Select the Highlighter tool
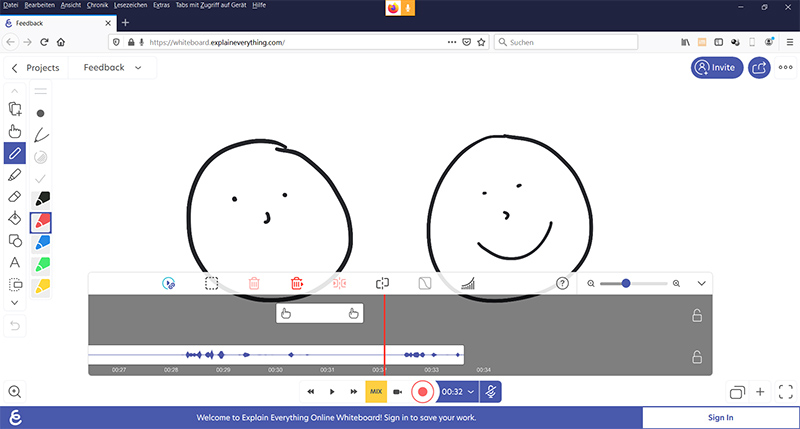This screenshot has height=429, width=800. click(15, 175)
